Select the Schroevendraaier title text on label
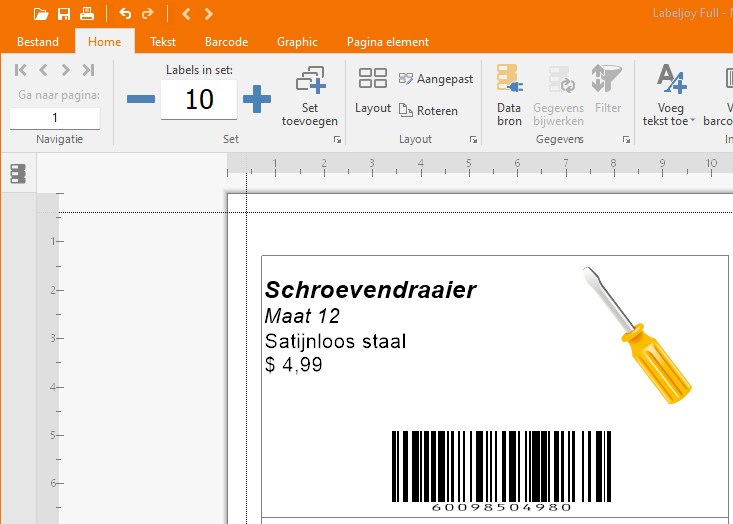 point(370,290)
